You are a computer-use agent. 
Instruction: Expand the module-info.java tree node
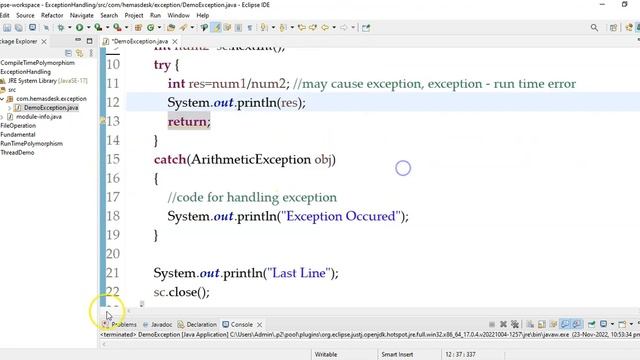tap(2, 117)
